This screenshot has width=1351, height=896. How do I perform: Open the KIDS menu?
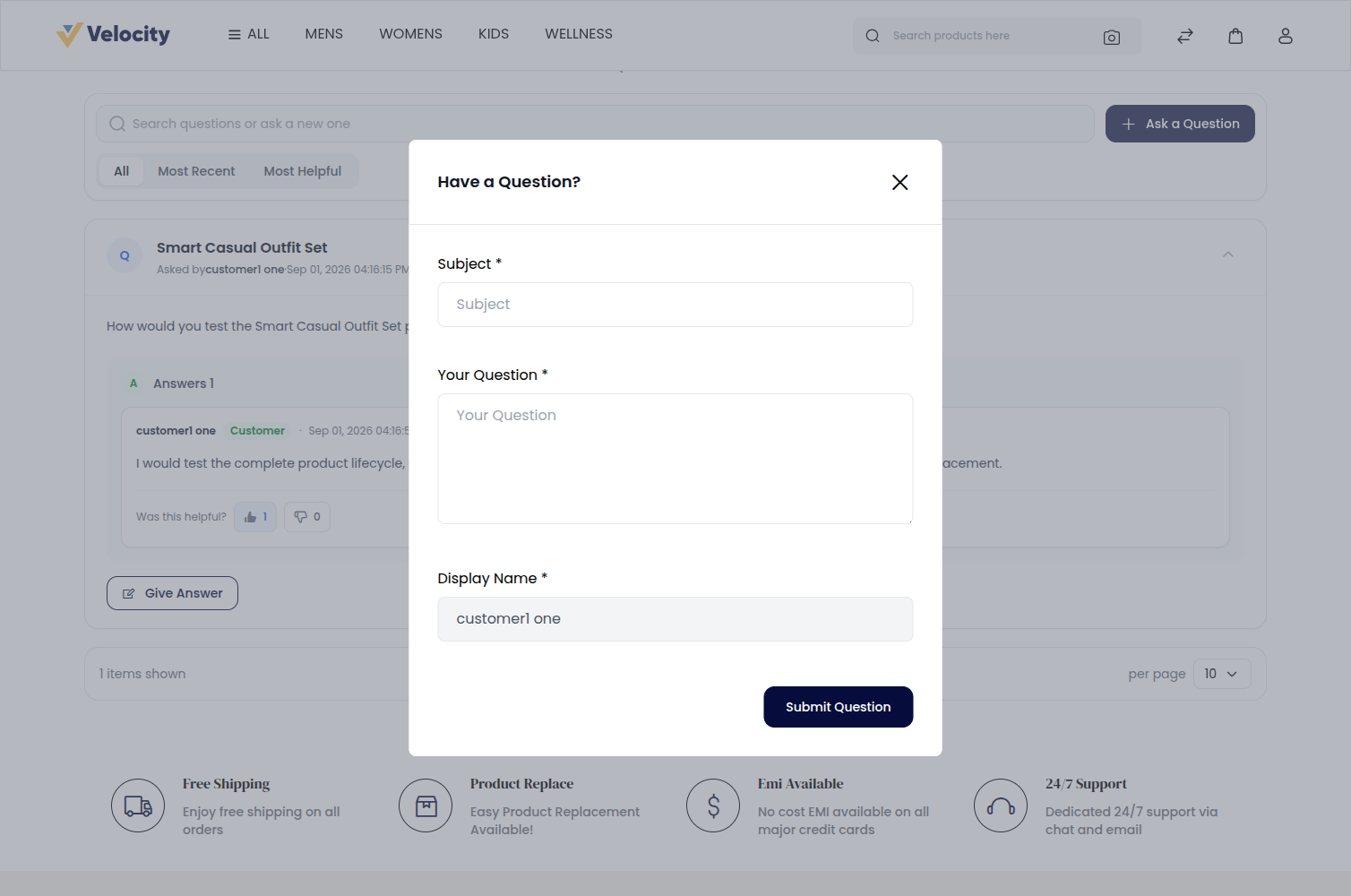point(494,34)
